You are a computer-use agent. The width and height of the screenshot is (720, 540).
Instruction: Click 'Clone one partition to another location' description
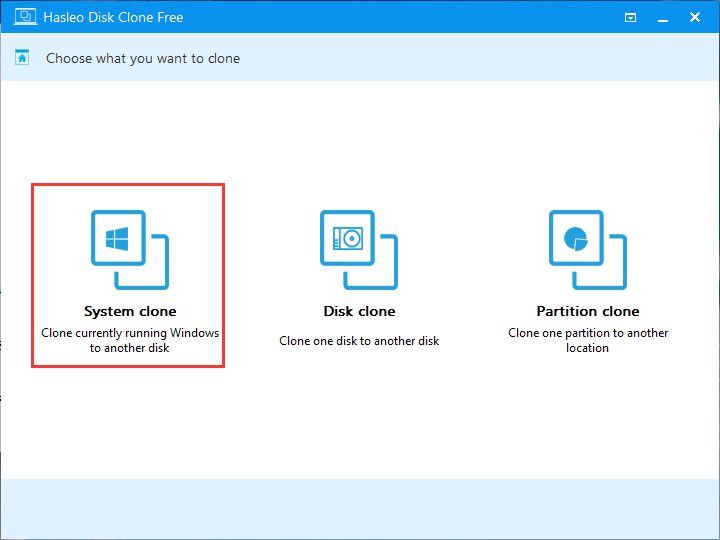click(588, 340)
